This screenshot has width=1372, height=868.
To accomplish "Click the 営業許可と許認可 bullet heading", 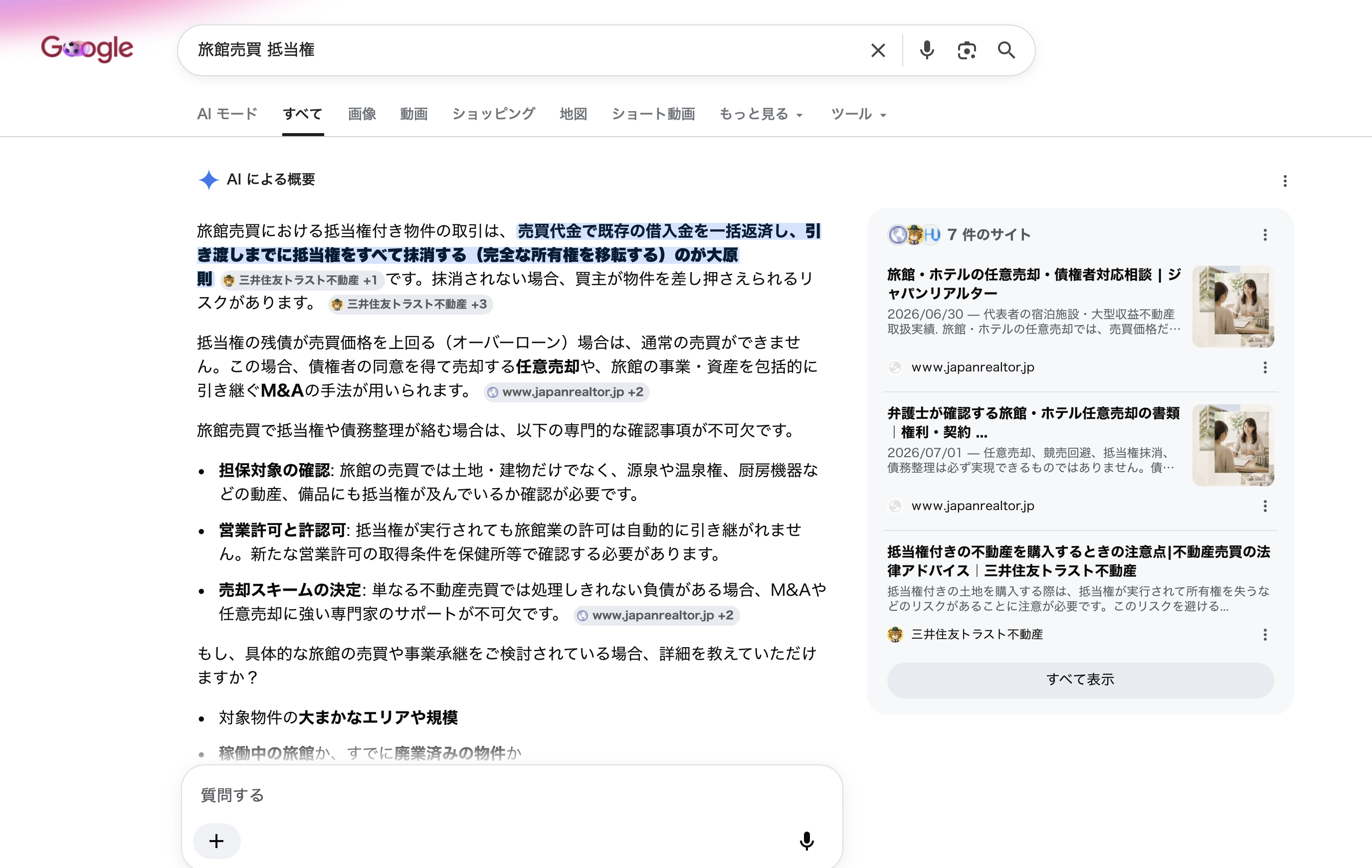I will [283, 529].
